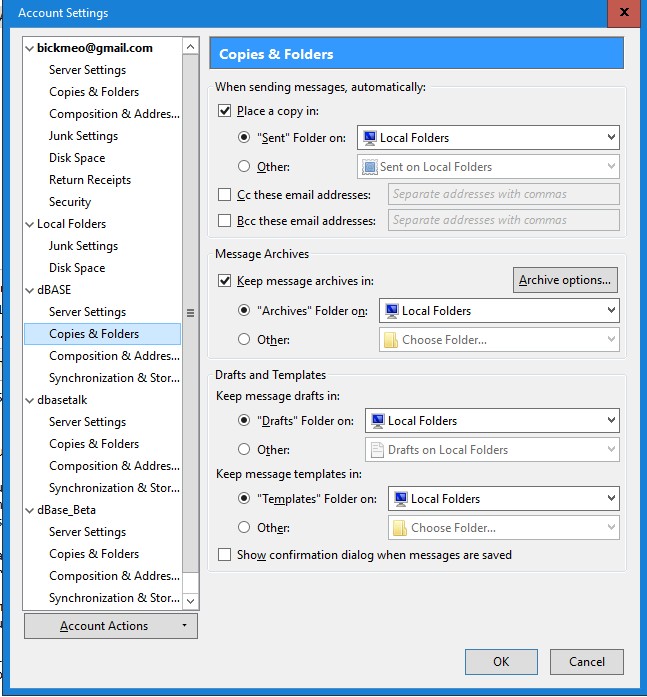Uncheck the Place a copy in checkbox
Screen dimensions: 647x697
point(225,111)
